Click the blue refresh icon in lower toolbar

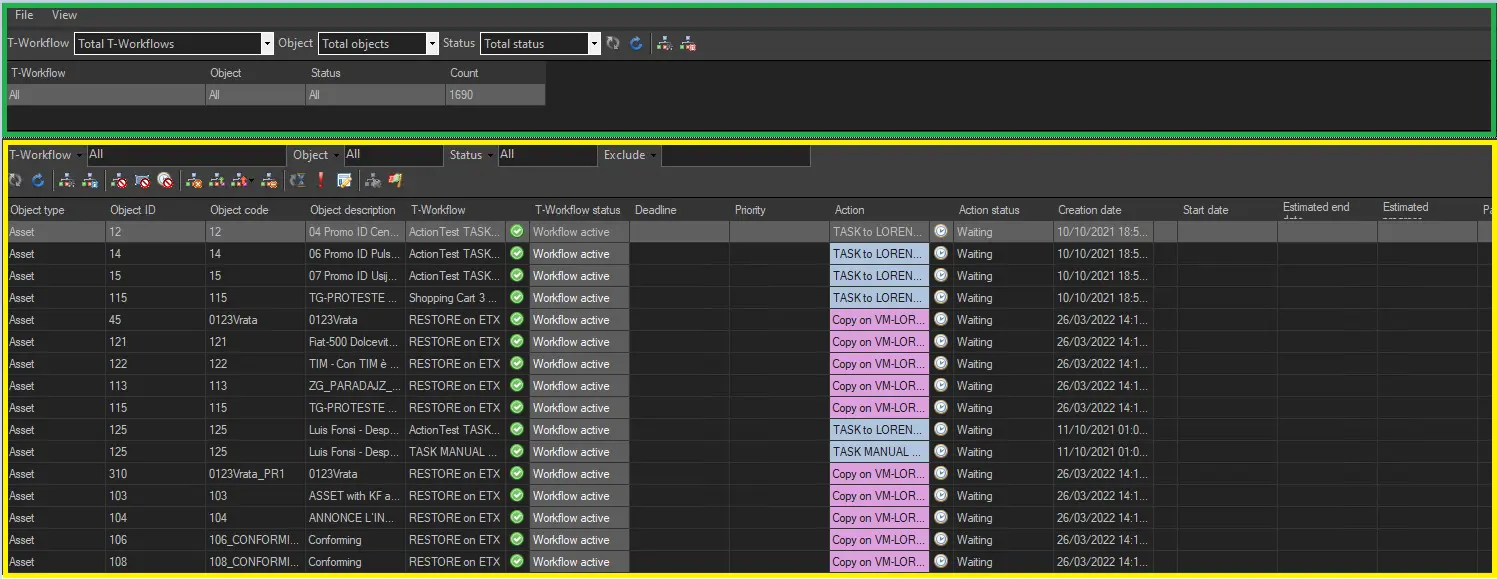click(x=38, y=181)
